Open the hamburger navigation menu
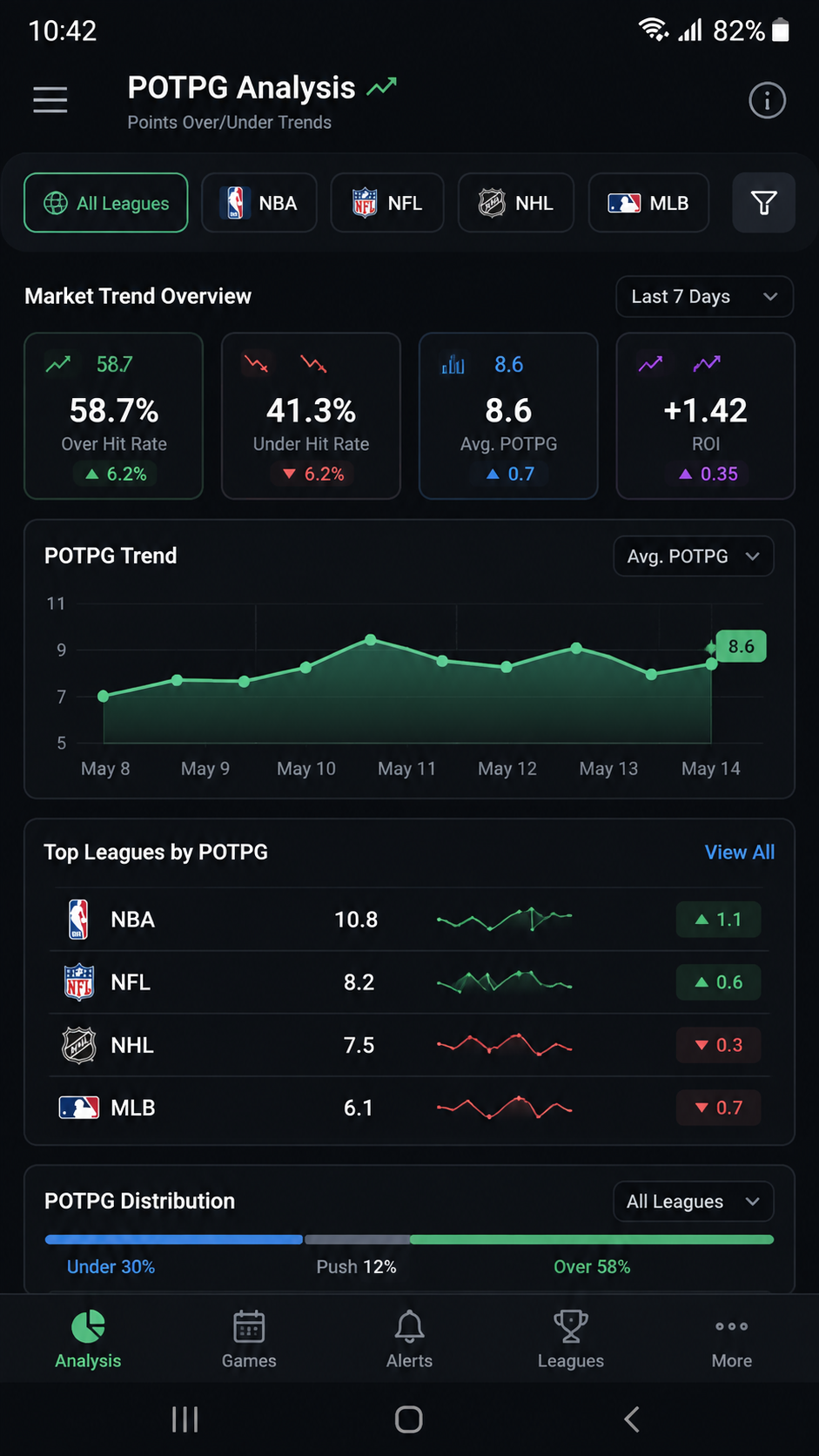This screenshot has width=819, height=1456. tap(50, 100)
